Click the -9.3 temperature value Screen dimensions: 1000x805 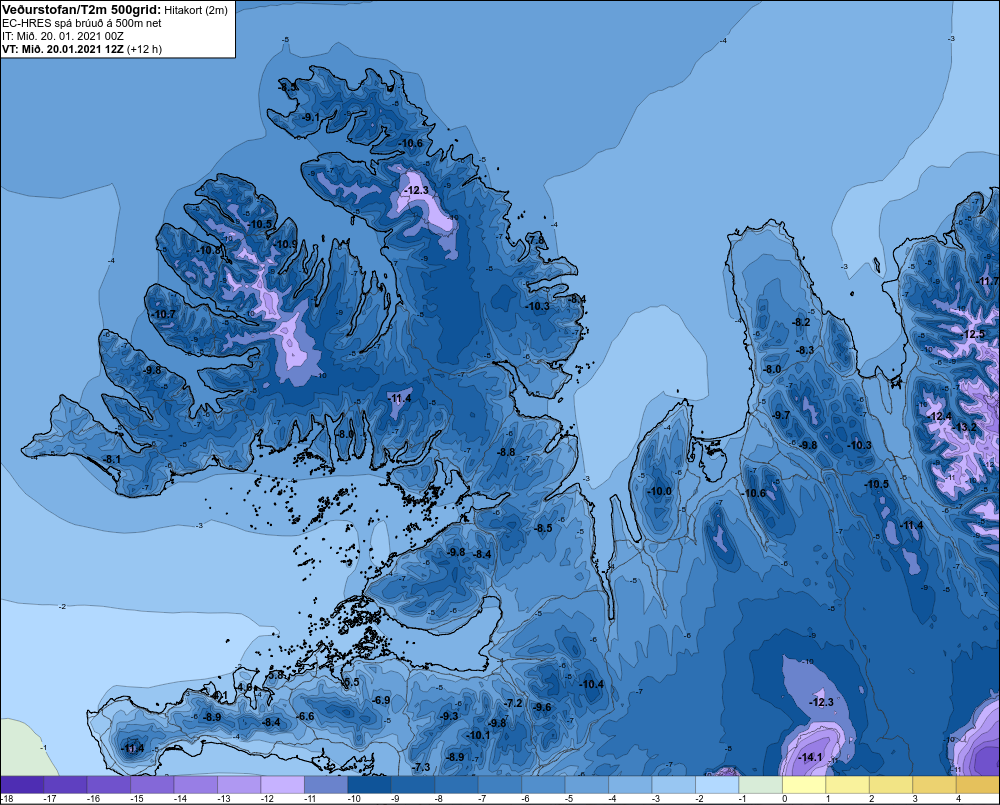(450, 716)
